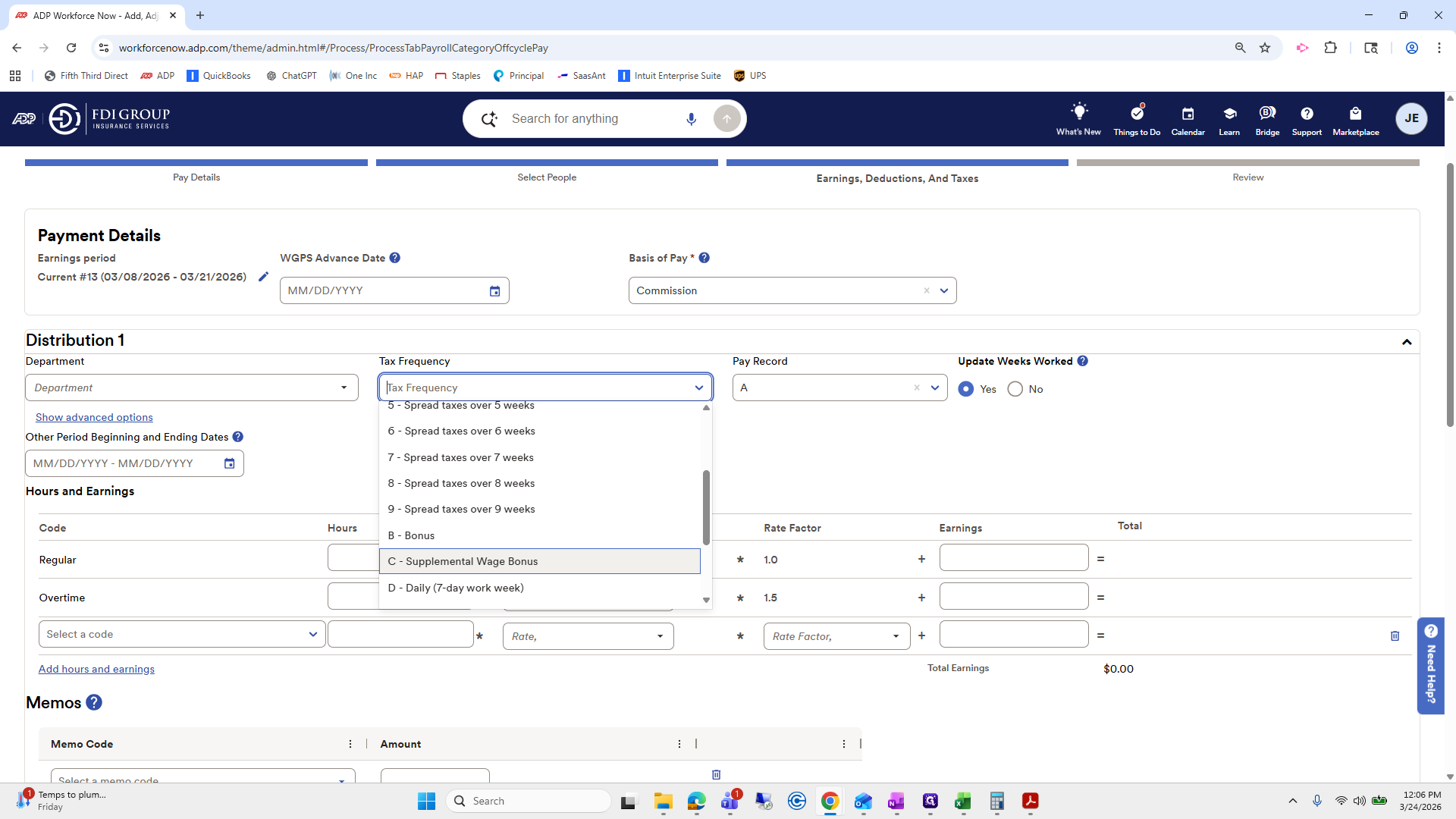Click Show advanced options link
This screenshot has height=819, width=1456.
coord(94,417)
